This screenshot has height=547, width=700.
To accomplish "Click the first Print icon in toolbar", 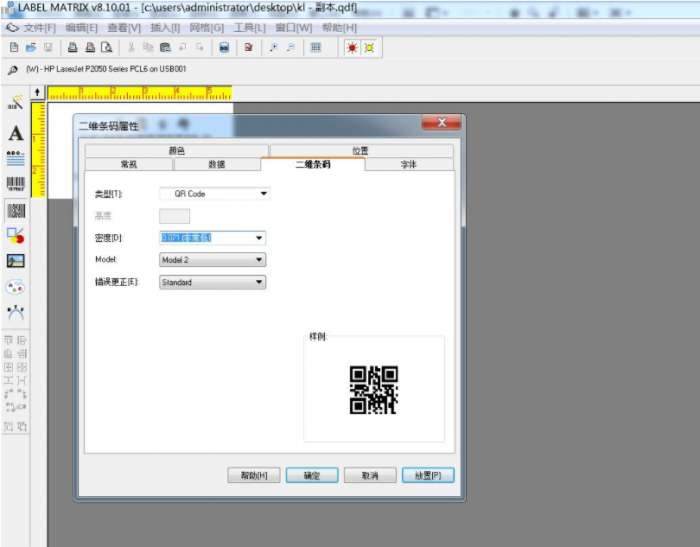I will [x=72, y=47].
